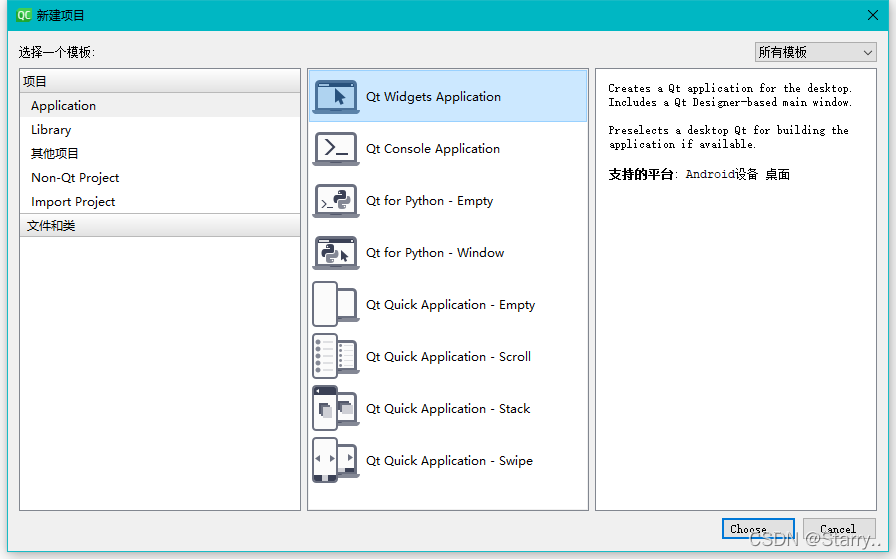Click the Qt Quick Application - Stack label
Viewport: 896px width, 559px height.
(448, 409)
